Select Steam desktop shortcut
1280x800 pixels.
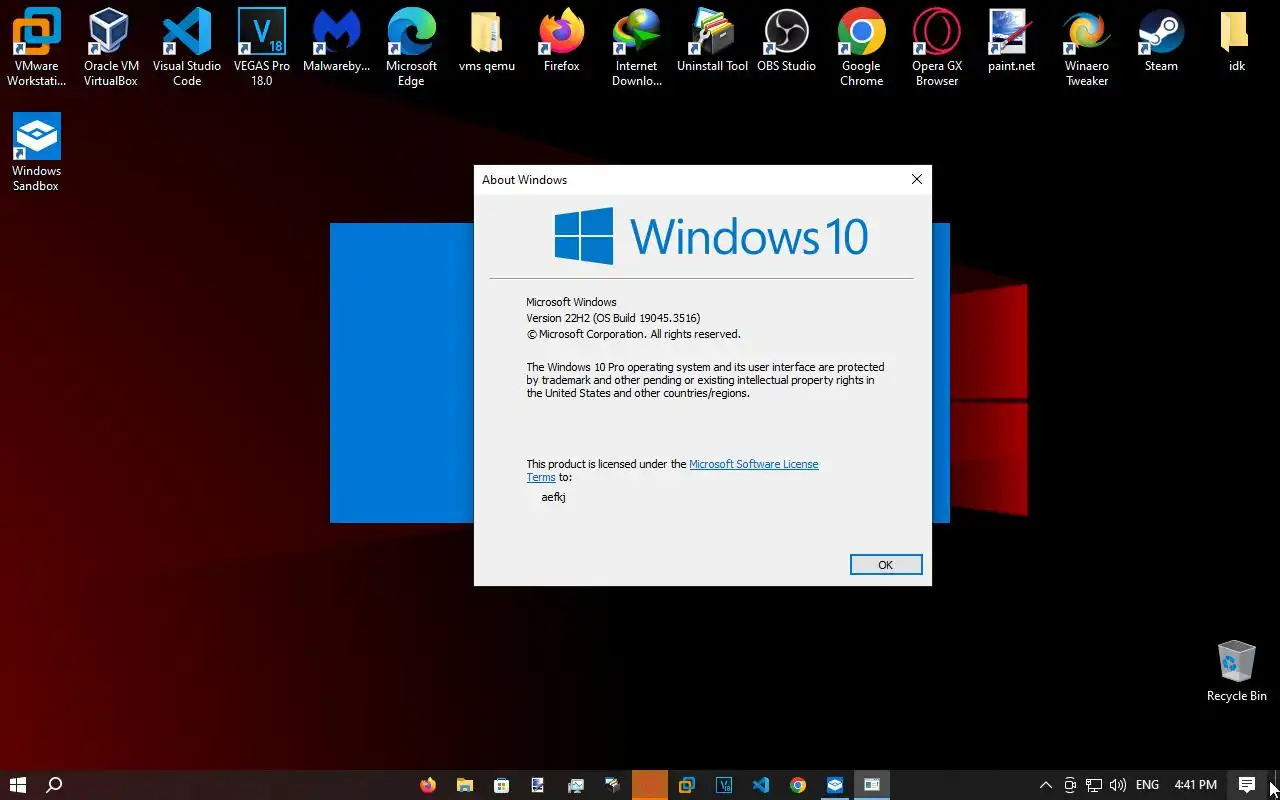tap(1161, 41)
